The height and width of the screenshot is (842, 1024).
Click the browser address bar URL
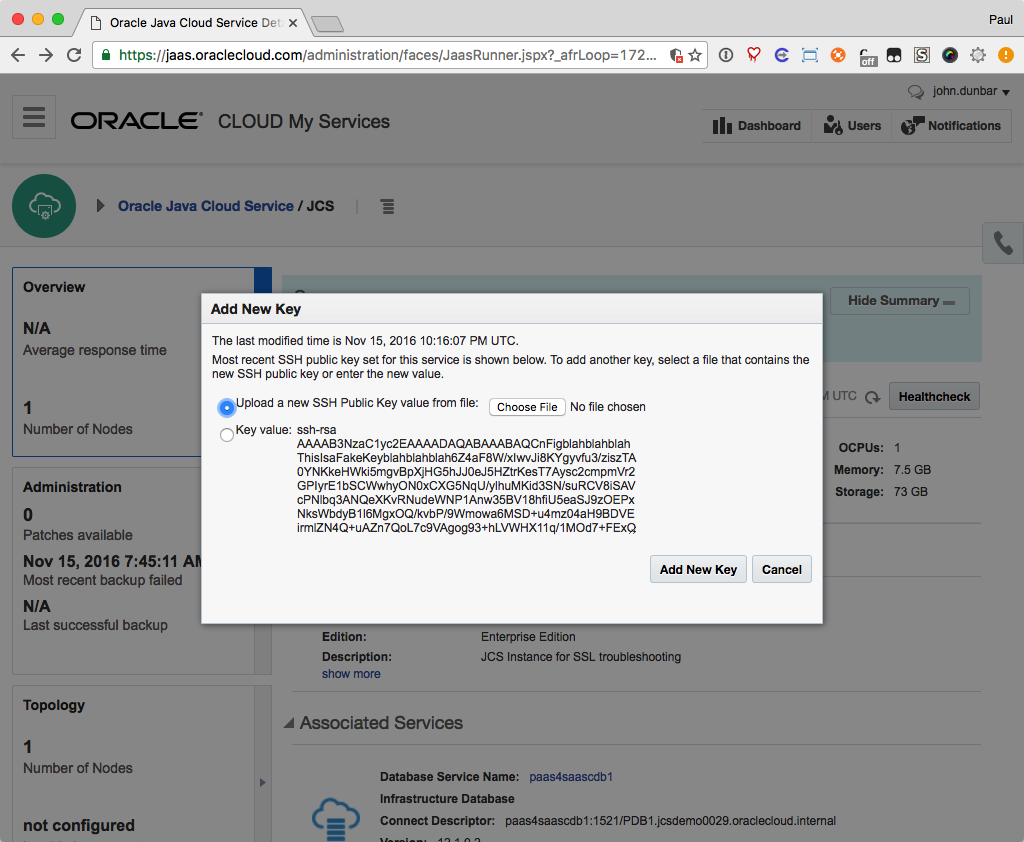pos(388,56)
